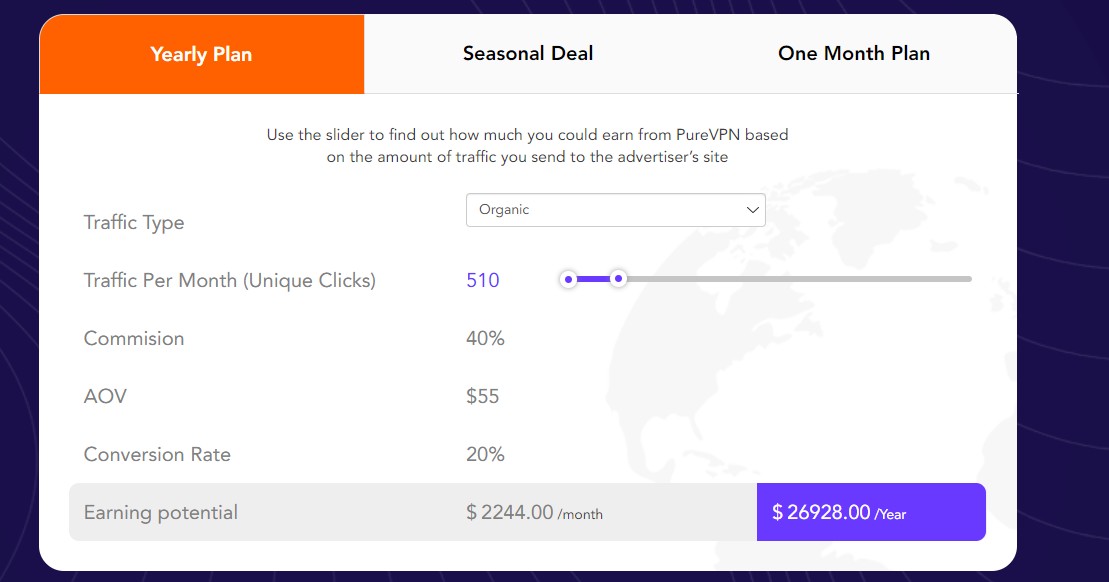
Task: Click the purple $26928.00 per year box
Action: coord(871,512)
